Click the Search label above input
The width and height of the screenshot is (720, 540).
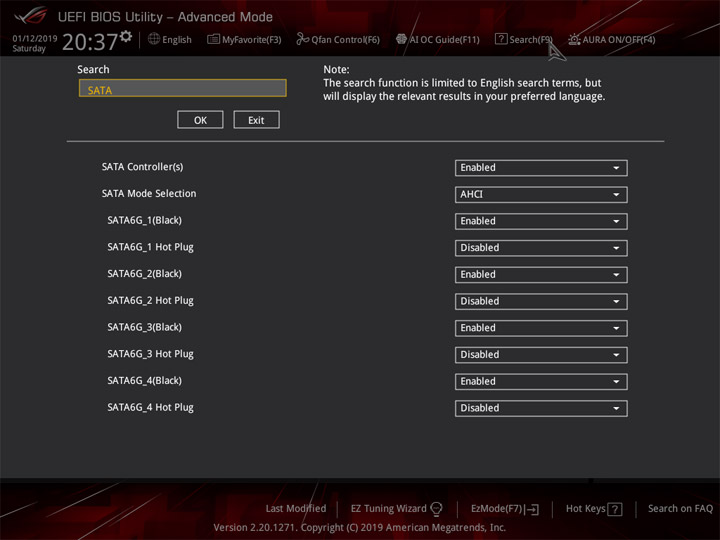pyautogui.click(x=93, y=69)
